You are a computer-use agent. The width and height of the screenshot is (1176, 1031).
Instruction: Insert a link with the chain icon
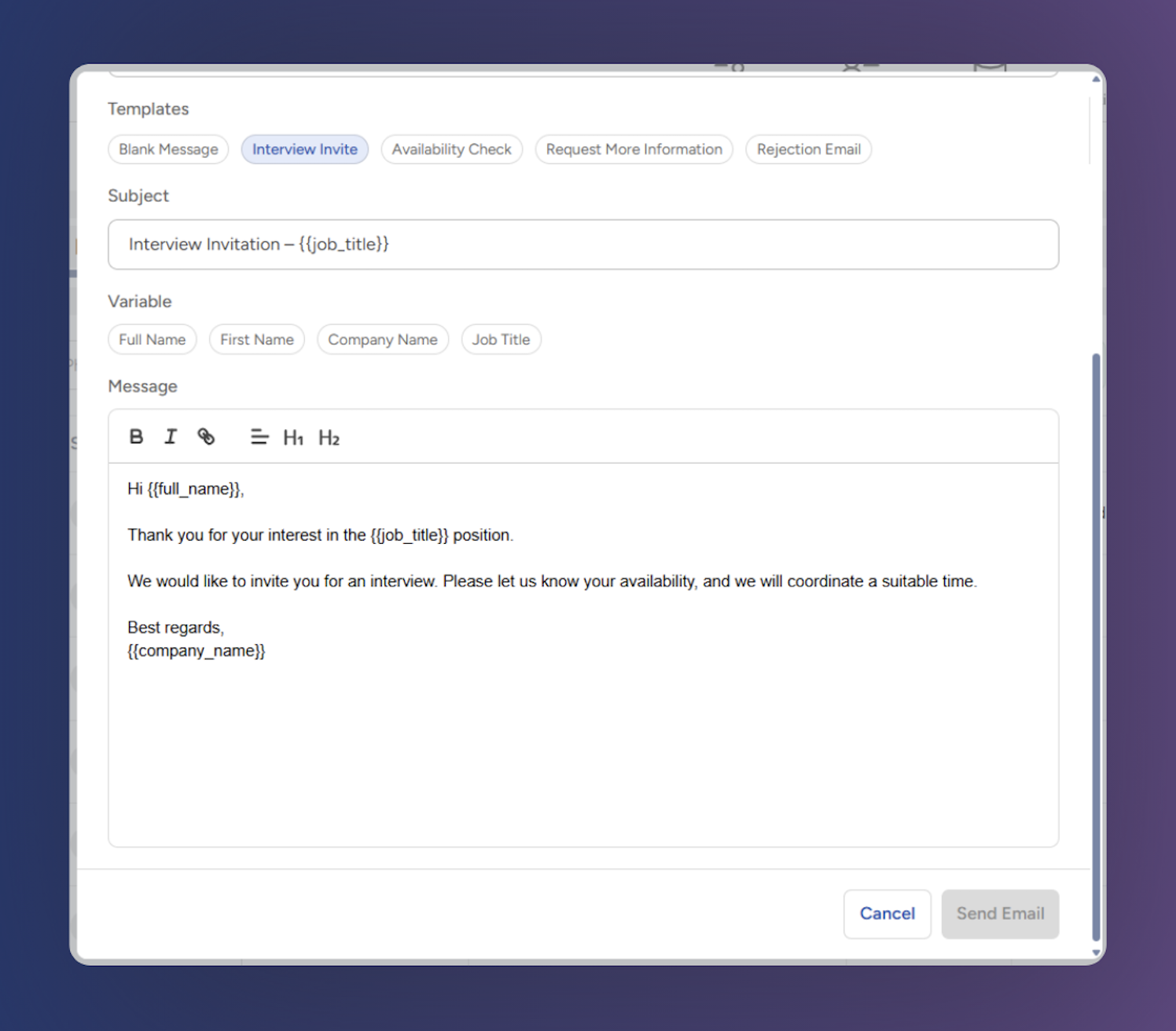click(206, 437)
